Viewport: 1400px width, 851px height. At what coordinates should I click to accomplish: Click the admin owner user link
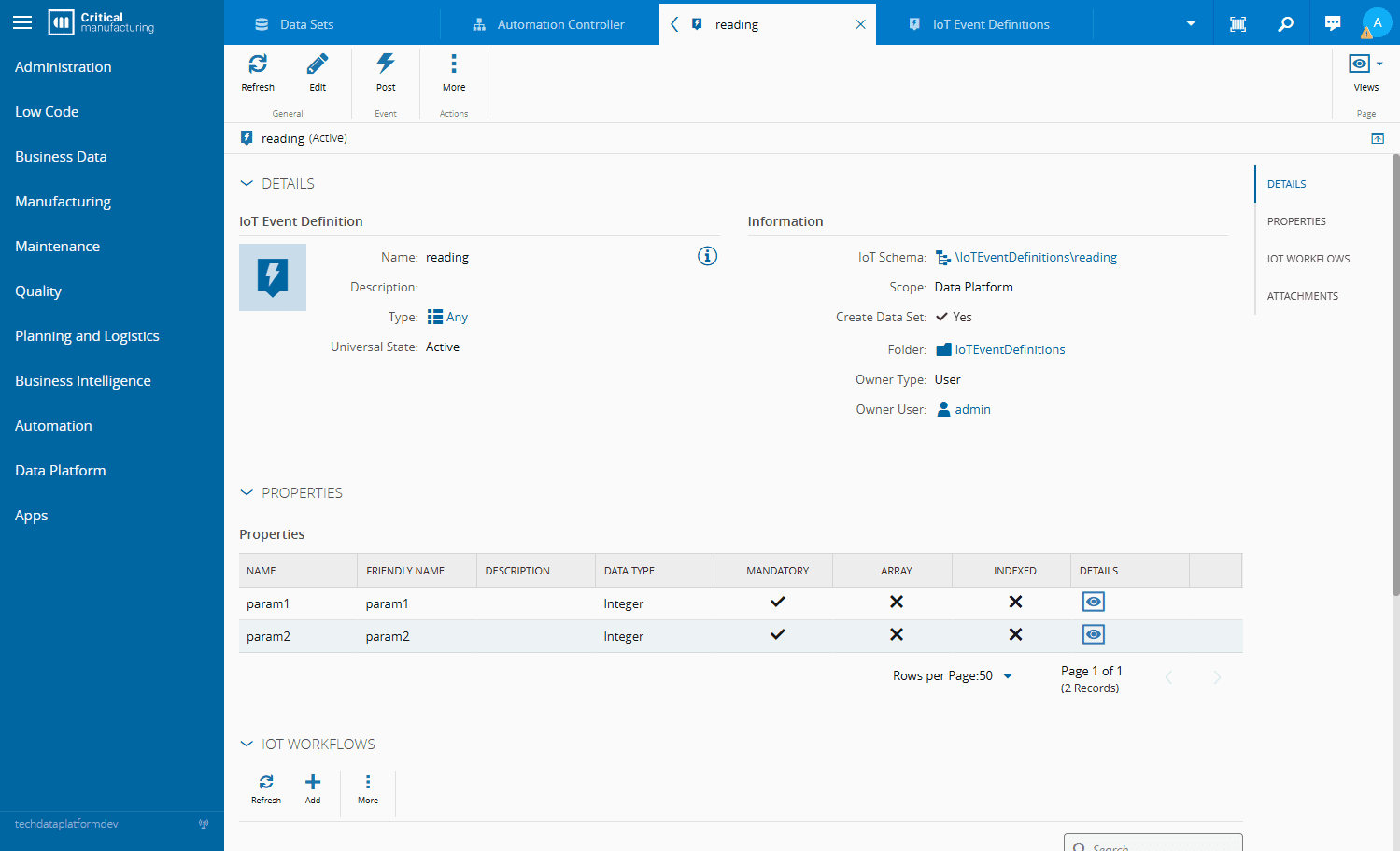972,410
